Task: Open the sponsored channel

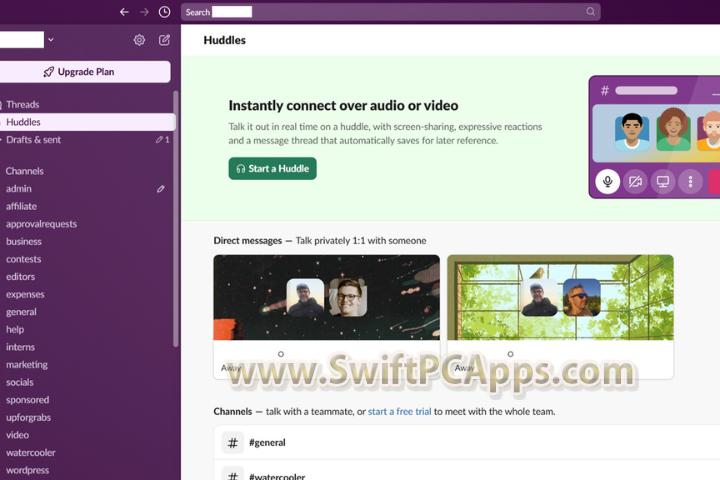Action: click(x=28, y=400)
